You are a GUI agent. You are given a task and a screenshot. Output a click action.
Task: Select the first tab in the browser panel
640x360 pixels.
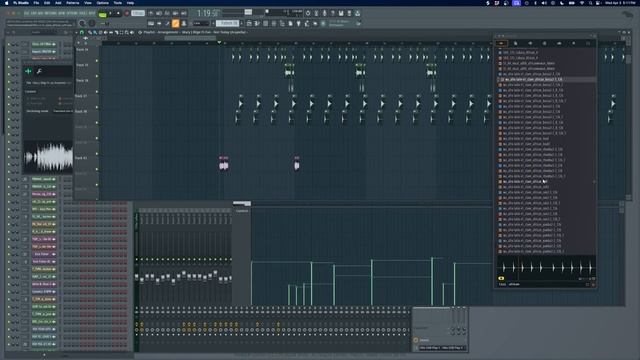tap(501, 43)
